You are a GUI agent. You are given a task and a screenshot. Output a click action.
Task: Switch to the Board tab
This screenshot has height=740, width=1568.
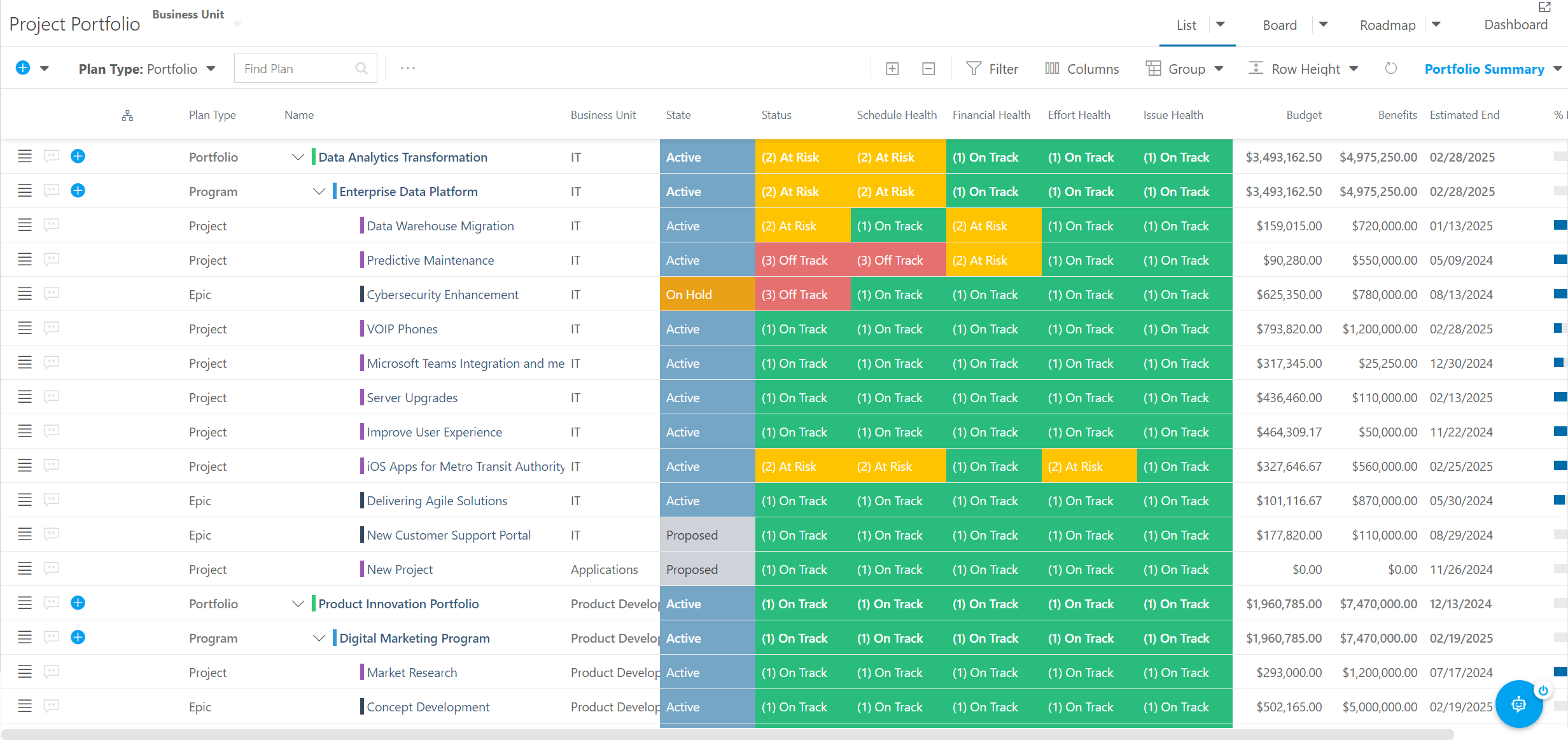(x=1280, y=25)
